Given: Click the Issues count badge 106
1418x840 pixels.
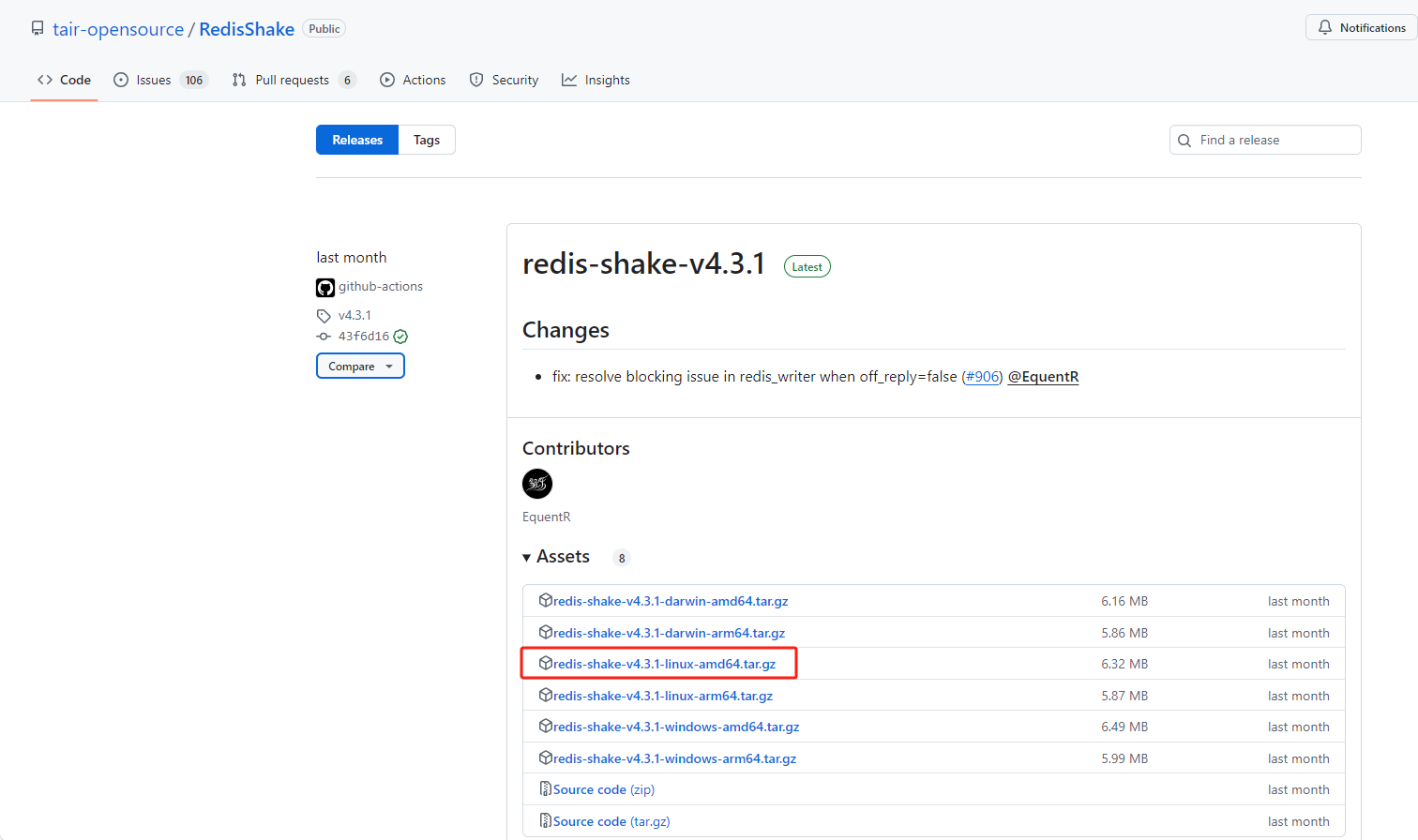Looking at the screenshot, I should click(194, 80).
